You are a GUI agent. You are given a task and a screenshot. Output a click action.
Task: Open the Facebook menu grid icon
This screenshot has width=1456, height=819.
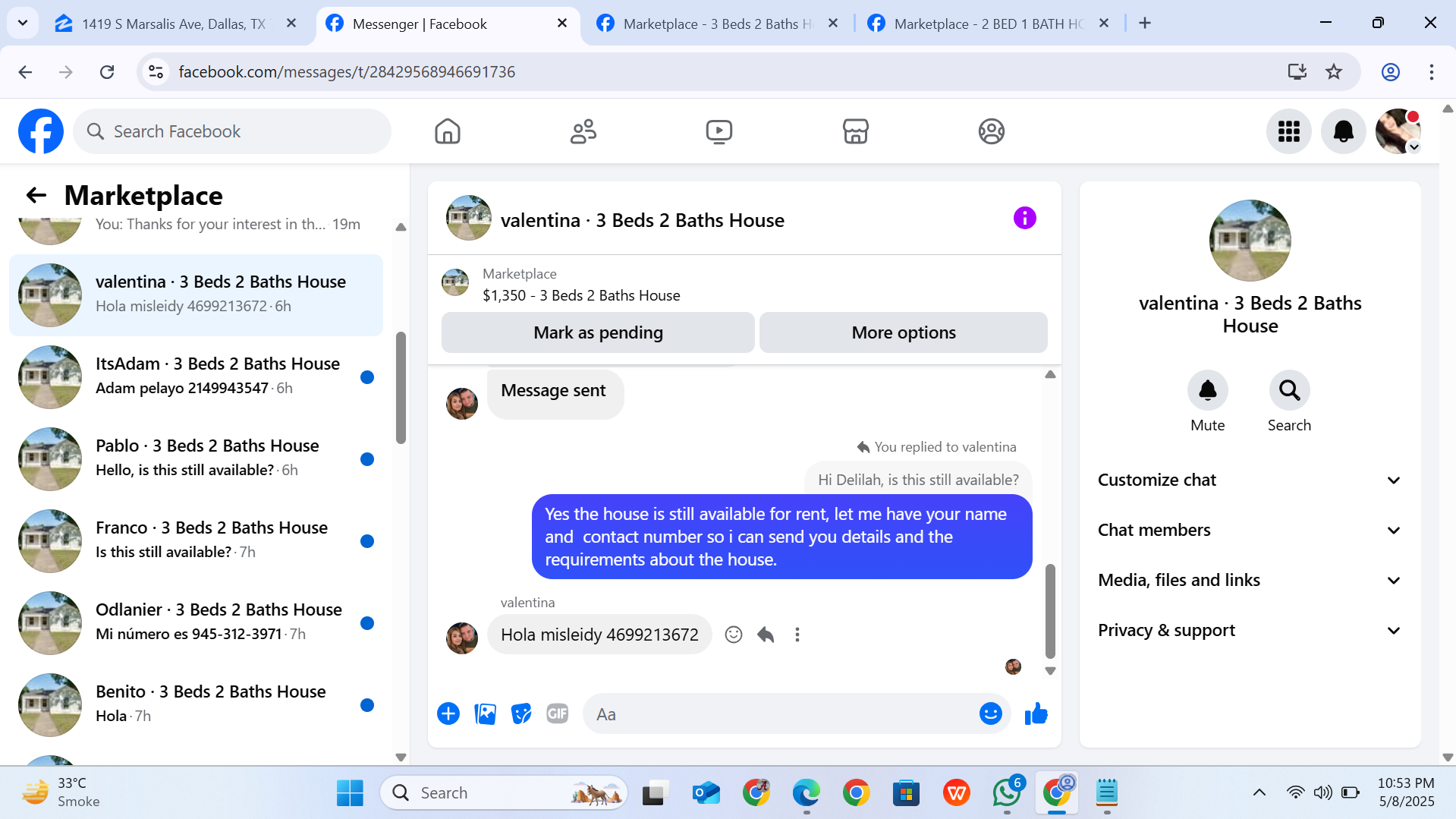click(1288, 131)
